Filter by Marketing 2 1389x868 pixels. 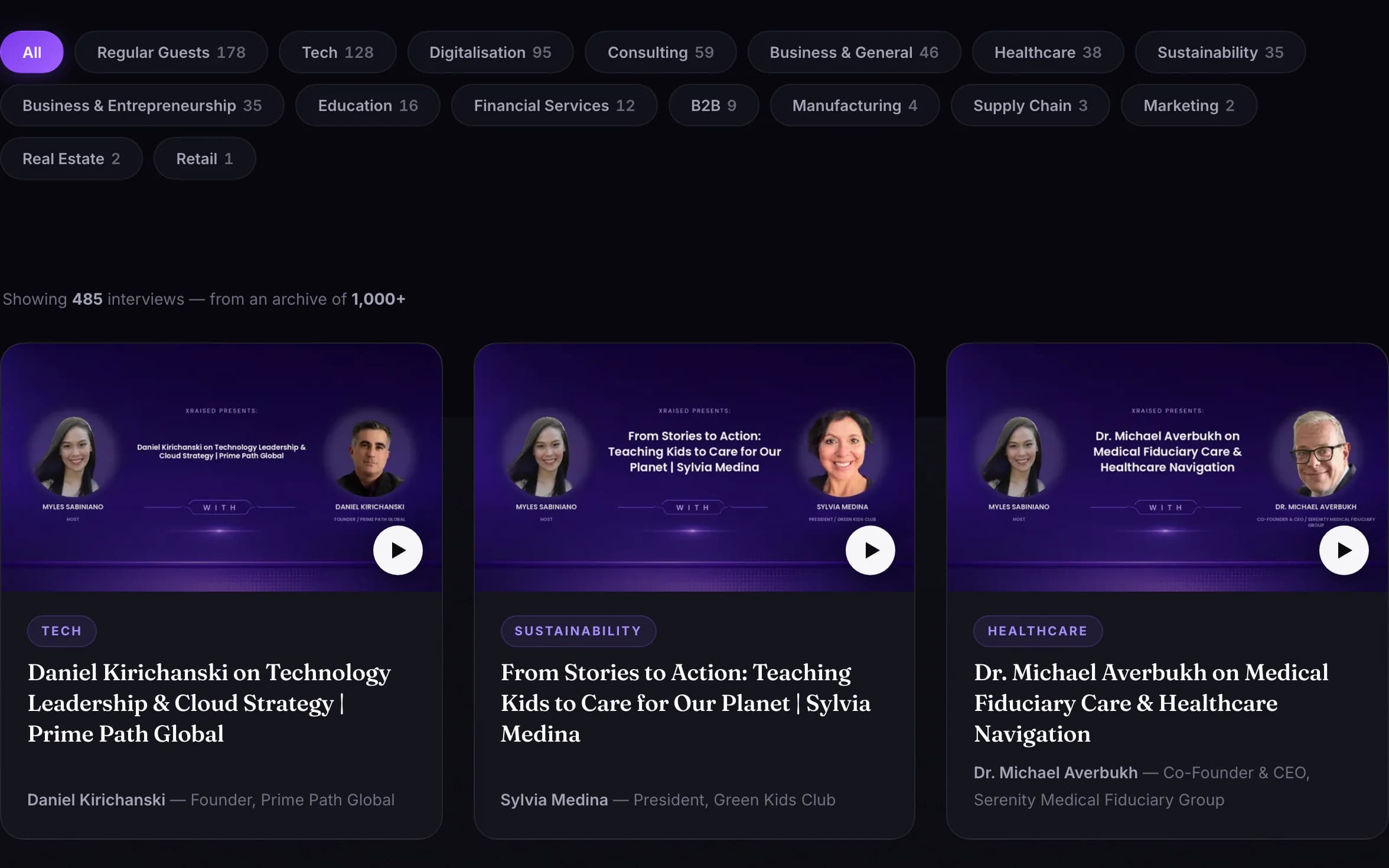point(1189,106)
